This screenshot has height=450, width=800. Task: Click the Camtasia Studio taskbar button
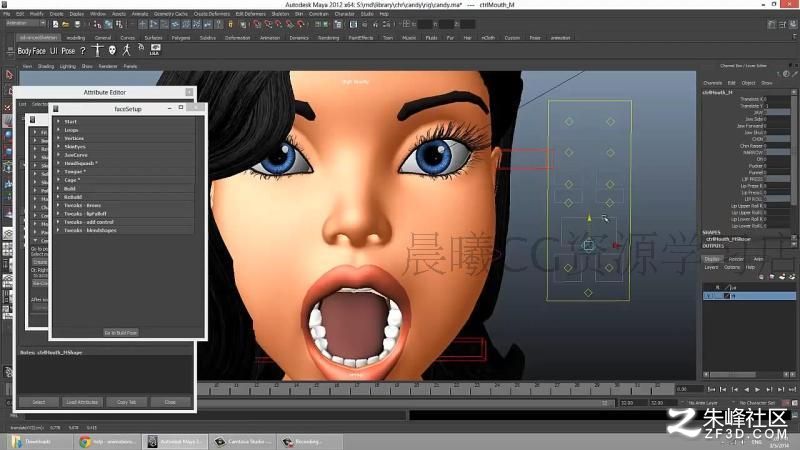(243, 442)
